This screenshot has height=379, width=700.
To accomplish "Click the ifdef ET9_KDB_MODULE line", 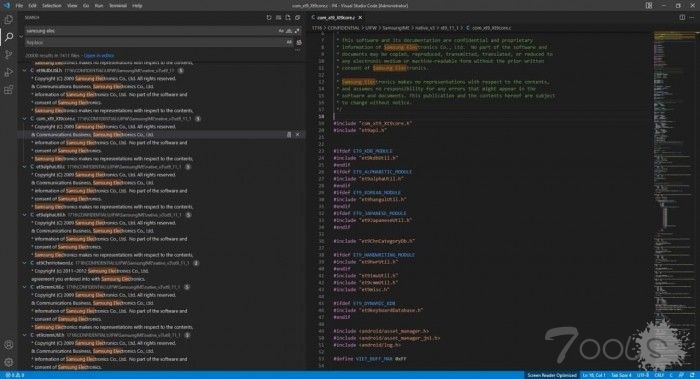I will [x=362, y=151].
